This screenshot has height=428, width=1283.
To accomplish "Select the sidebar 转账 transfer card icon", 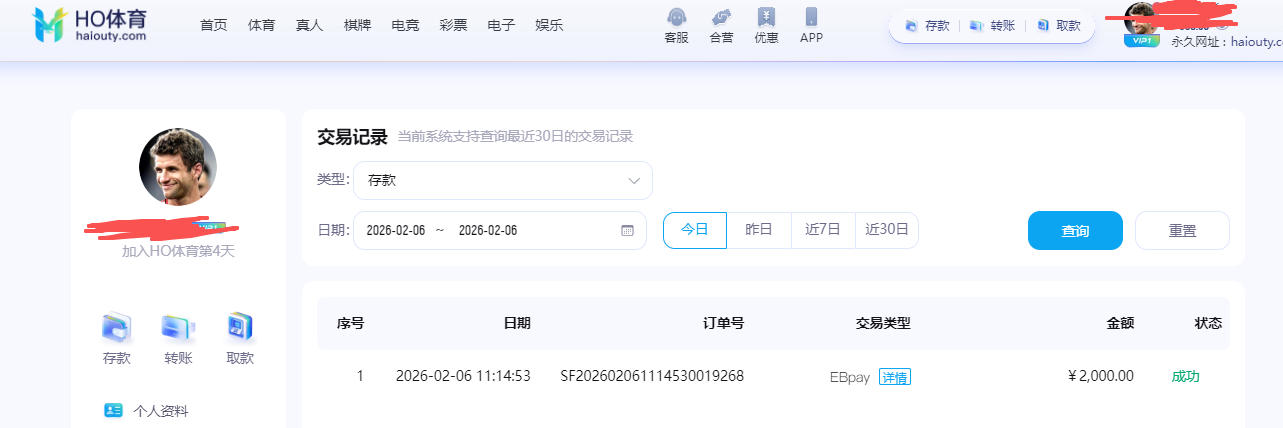I will (178, 327).
